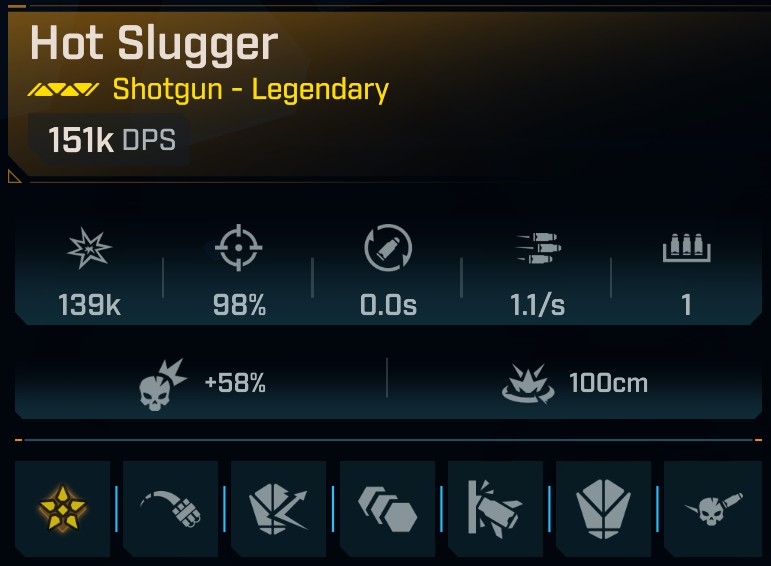Select the skull with bullet perk icon
Viewport: 771px width, 566px height.
coord(713,508)
